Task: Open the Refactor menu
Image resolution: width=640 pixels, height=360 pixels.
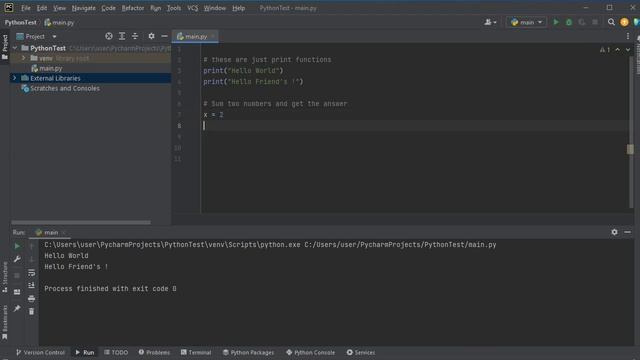Action: 133,8
